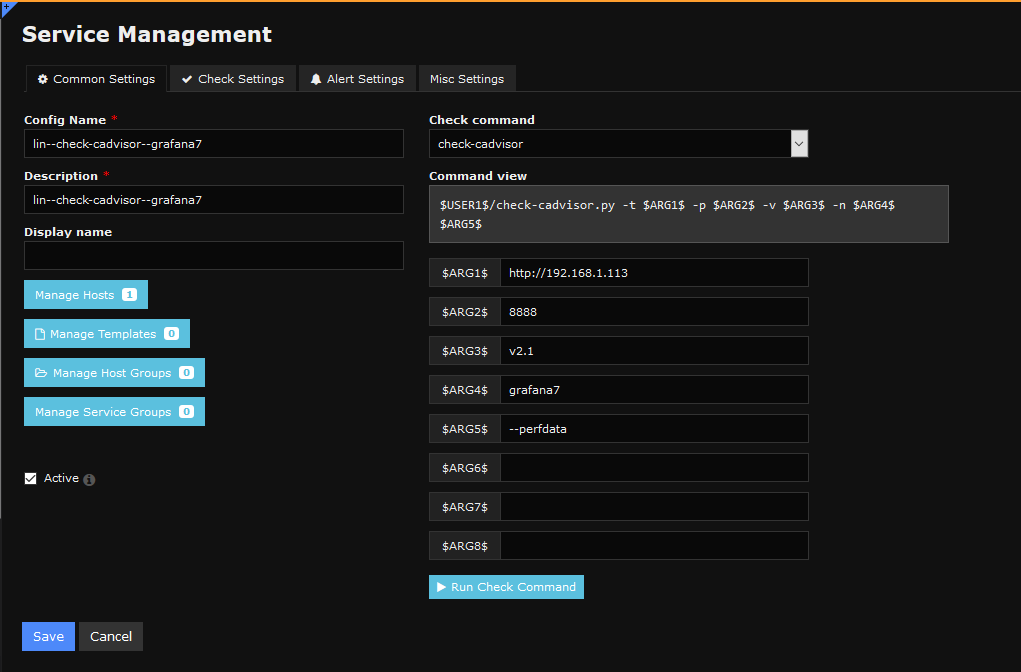Click the gear icon on Common Settings
Image resolution: width=1021 pixels, height=672 pixels.
(x=43, y=79)
